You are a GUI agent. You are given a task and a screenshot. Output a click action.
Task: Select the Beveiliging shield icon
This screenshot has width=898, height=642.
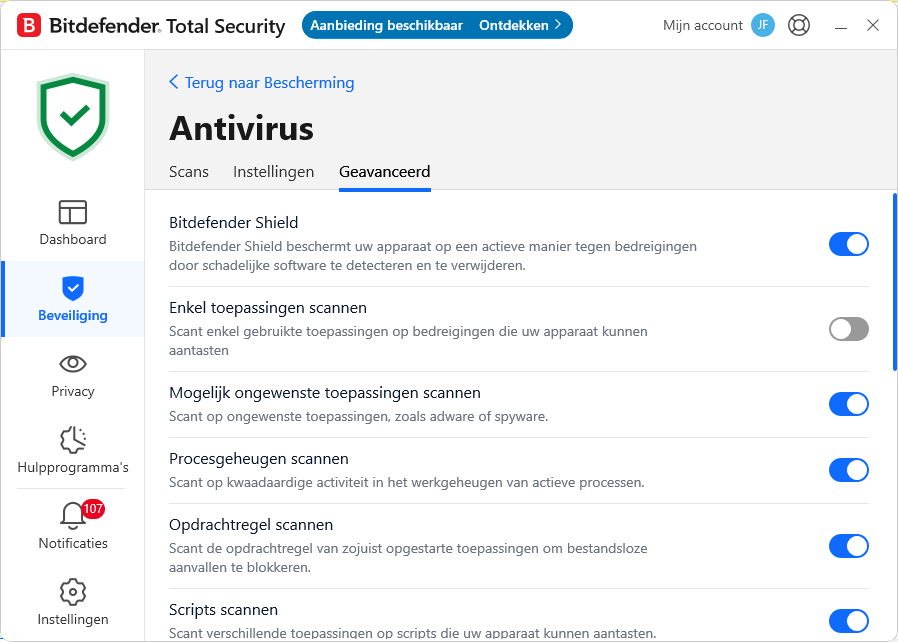coord(73,288)
